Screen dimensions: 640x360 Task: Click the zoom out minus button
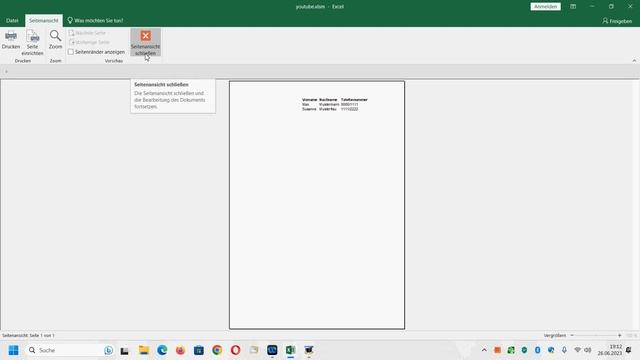pos(572,335)
